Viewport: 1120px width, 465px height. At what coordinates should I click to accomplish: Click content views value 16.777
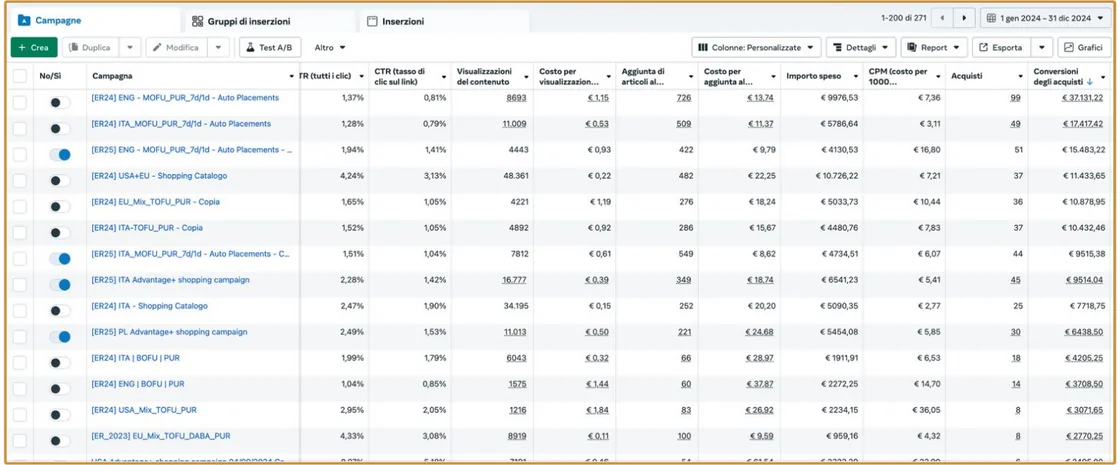pos(514,280)
